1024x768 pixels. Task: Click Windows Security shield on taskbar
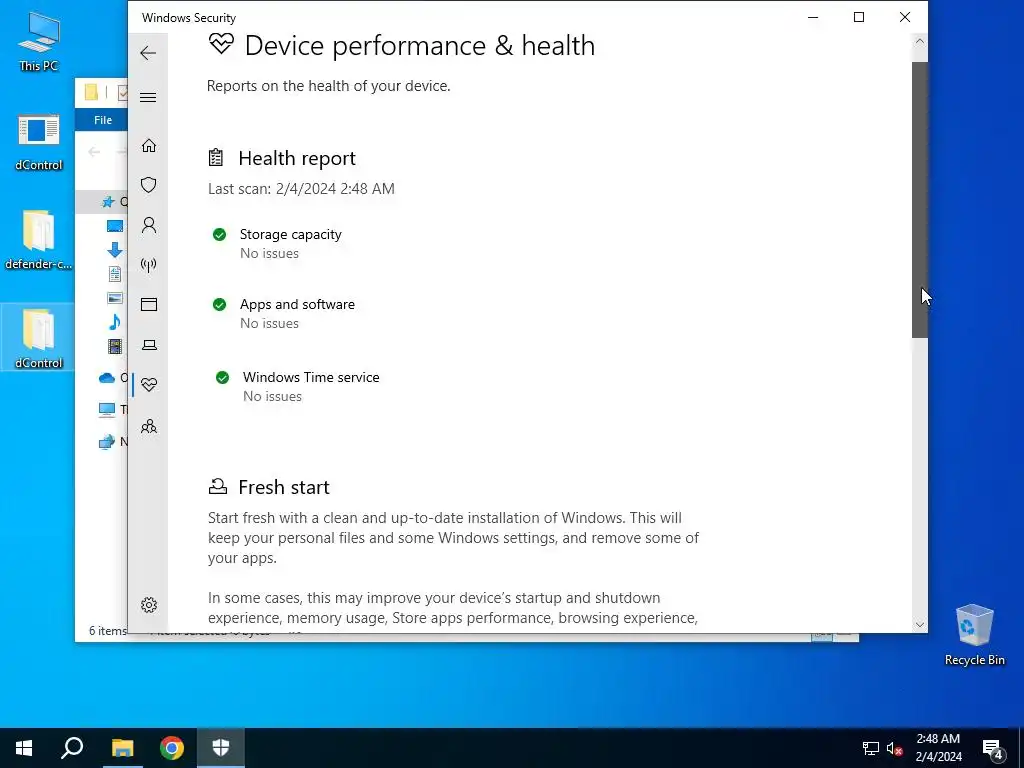pyautogui.click(x=221, y=748)
